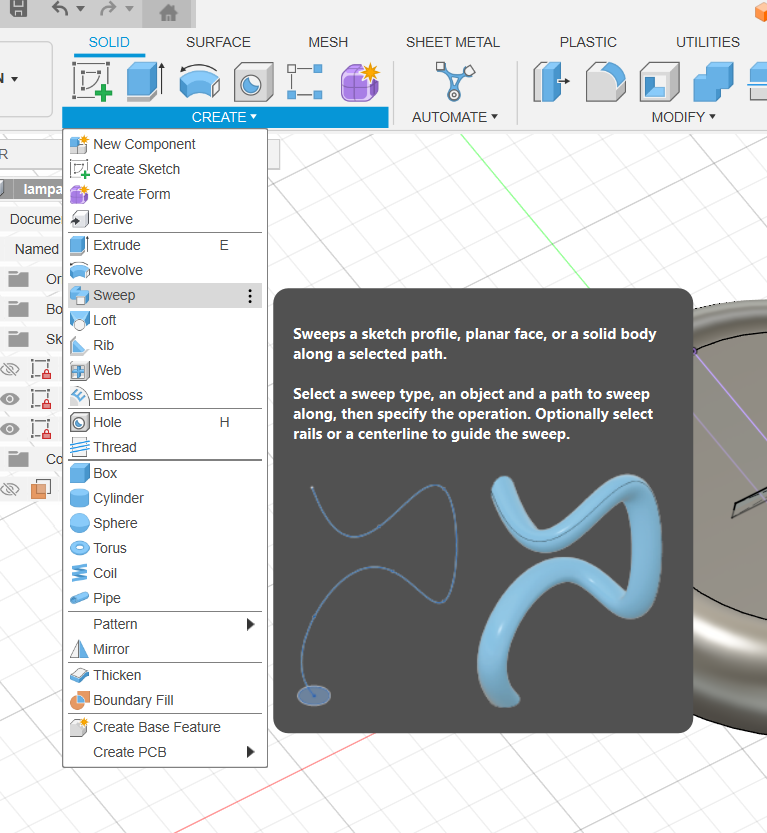The width and height of the screenshot is (767, 833).
Task: Switch to the PLASTIC tab
Action: pyautogui.click(x=588, y=42)
